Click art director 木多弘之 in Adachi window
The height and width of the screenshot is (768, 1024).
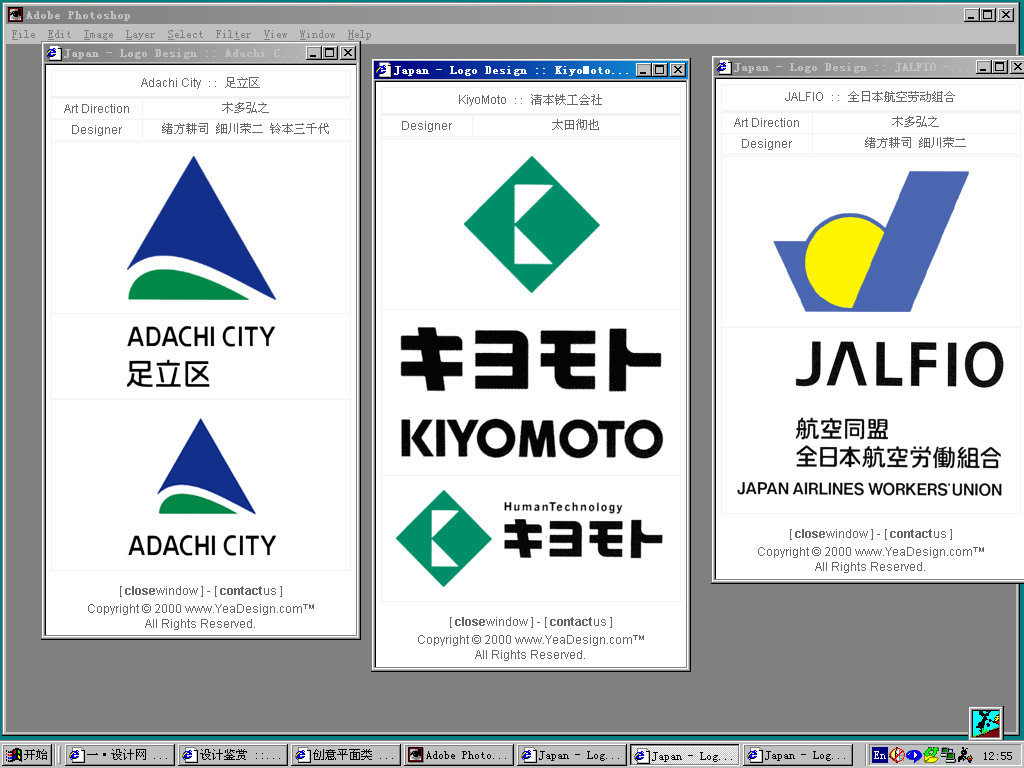(x=246, y=108)
